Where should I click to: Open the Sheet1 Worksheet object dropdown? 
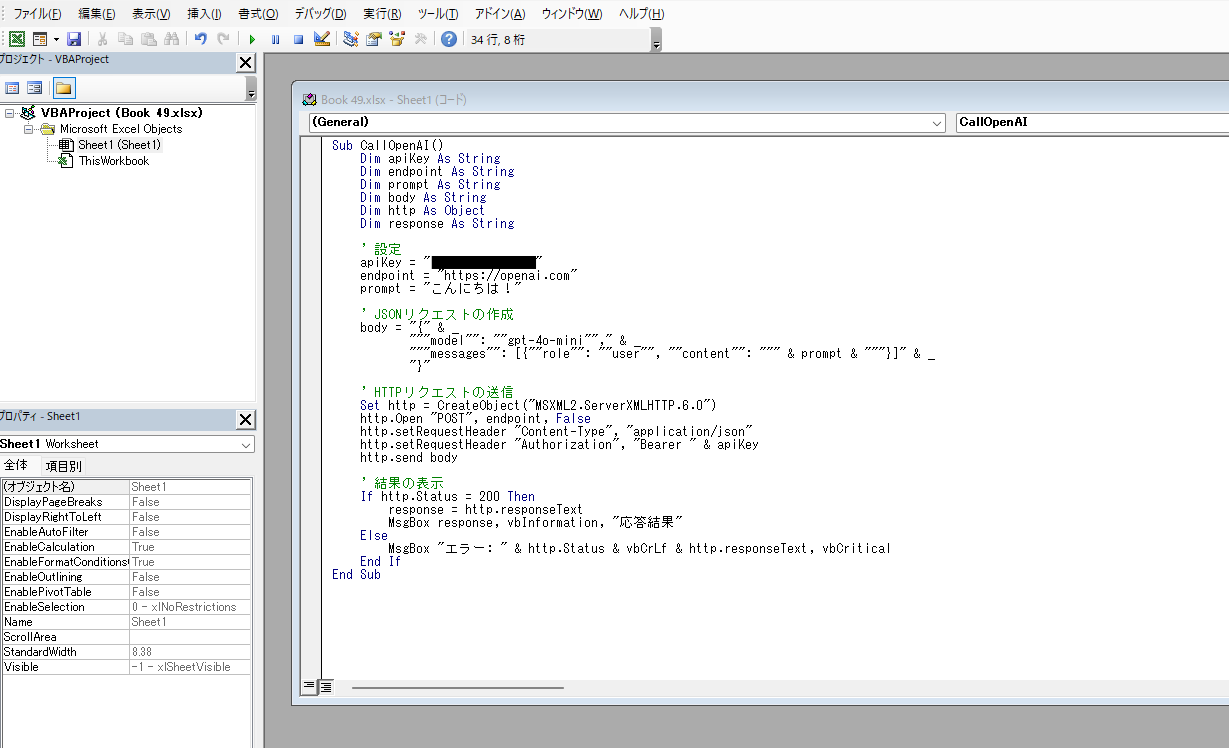pos(246,444)
